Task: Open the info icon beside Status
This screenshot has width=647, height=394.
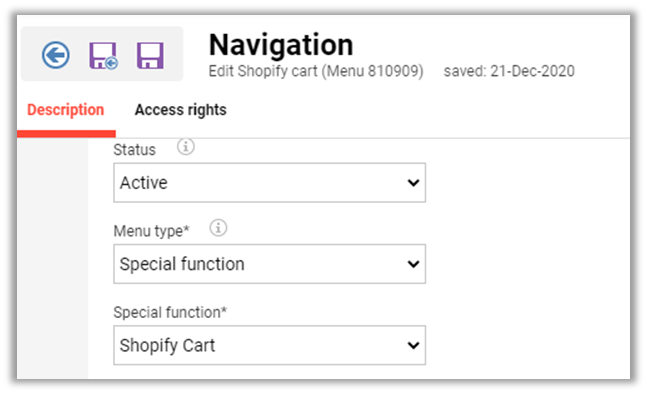Action: tap(186, 146)
